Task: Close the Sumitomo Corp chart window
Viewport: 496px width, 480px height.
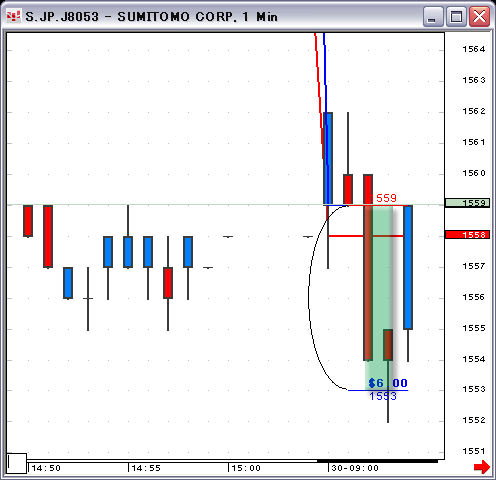Action: pos(479,16)
